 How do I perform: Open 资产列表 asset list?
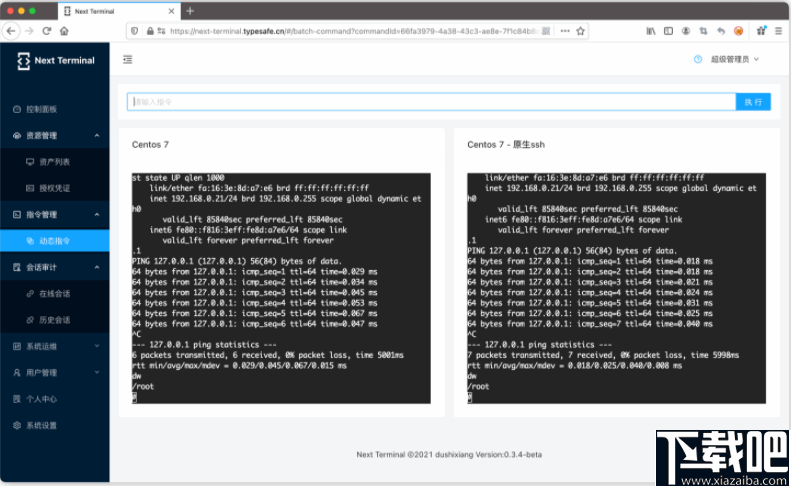pos(54,161)
